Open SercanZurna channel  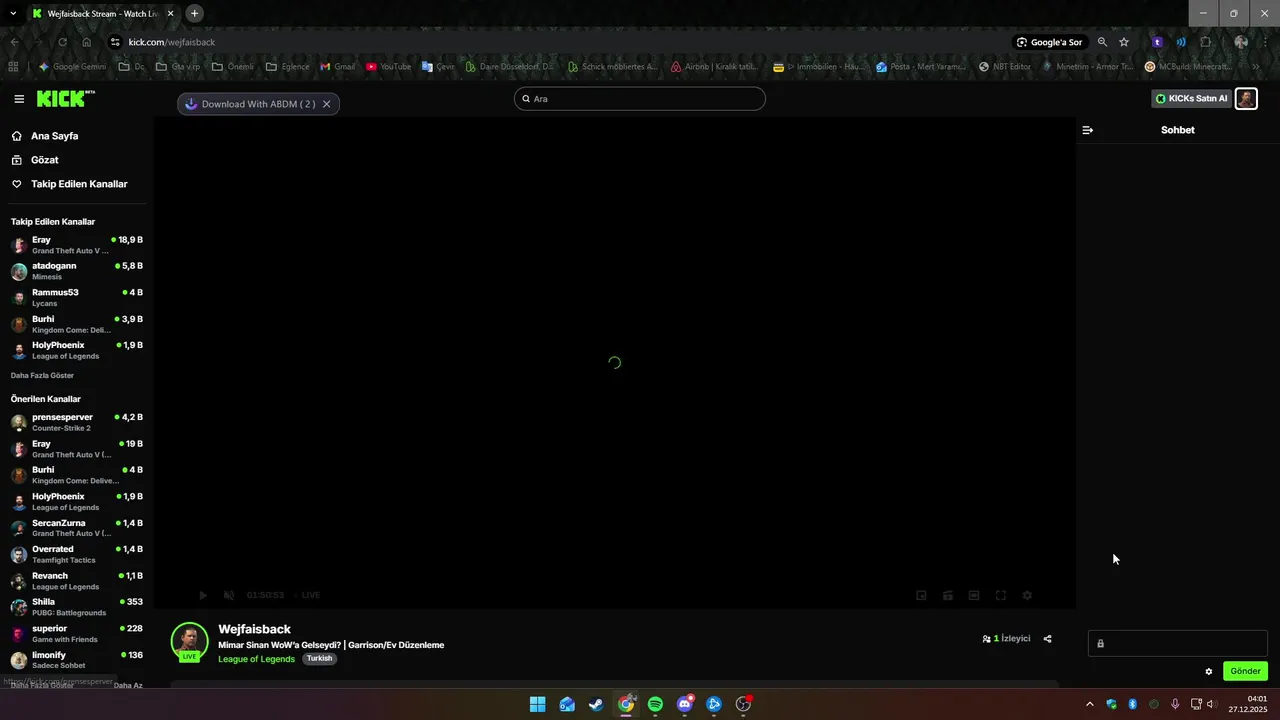pyautogui.click(x=77, y=528)
